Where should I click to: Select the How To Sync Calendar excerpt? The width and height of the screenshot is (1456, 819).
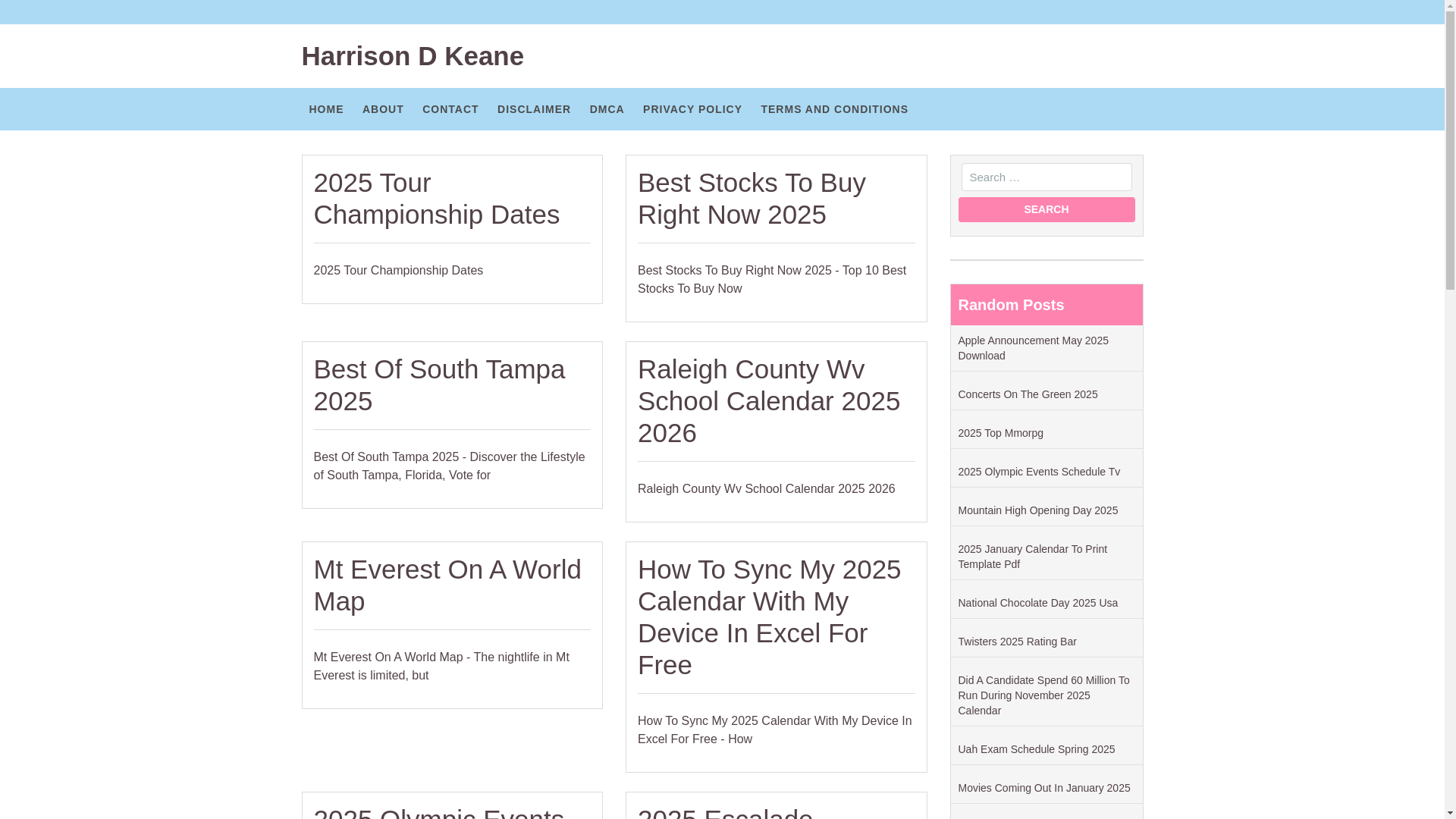coord(774,730)
